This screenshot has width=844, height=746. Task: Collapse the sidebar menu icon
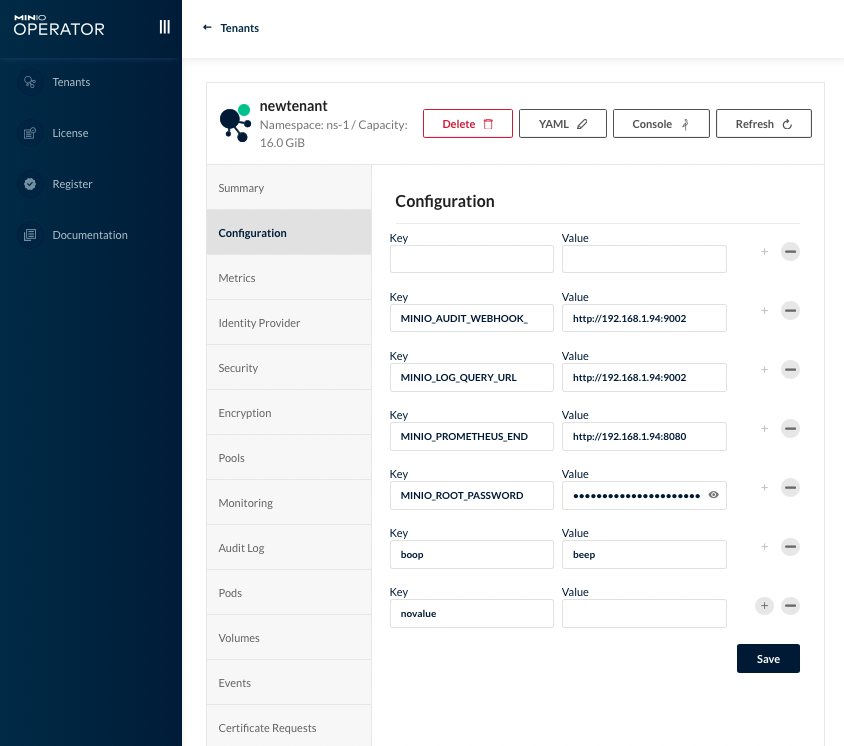coord(165,27)
